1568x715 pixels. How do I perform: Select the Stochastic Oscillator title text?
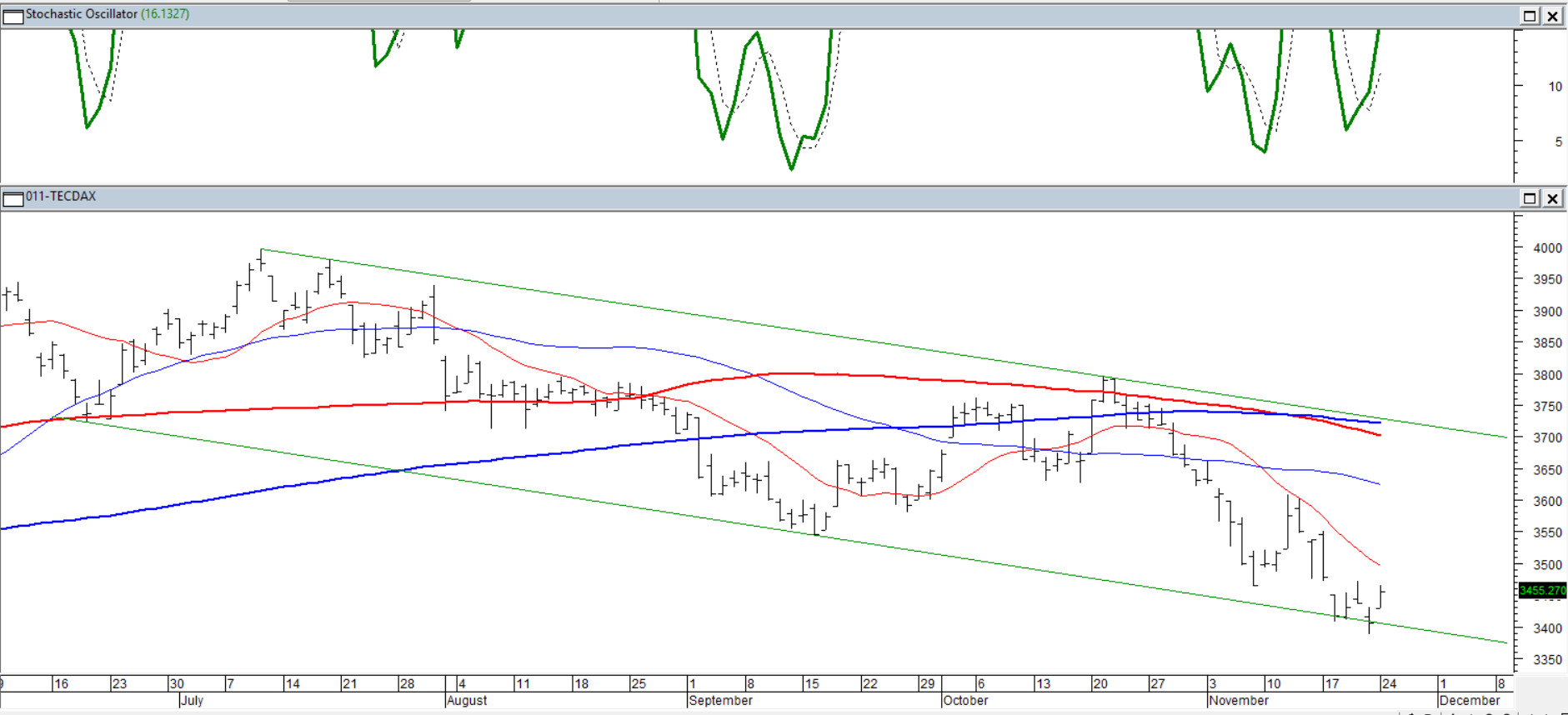point(81,14)
